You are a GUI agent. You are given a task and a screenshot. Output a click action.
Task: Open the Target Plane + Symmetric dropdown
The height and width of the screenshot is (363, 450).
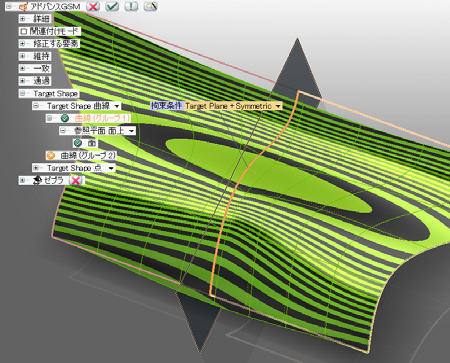tap(278, 106)
